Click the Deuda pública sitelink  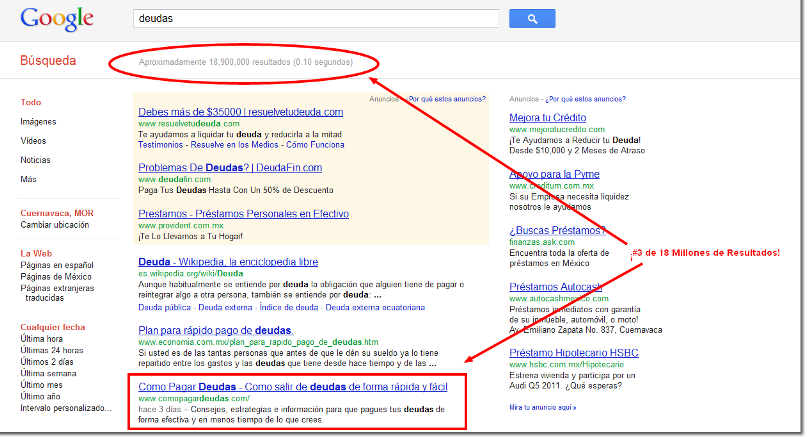point(164,308)
